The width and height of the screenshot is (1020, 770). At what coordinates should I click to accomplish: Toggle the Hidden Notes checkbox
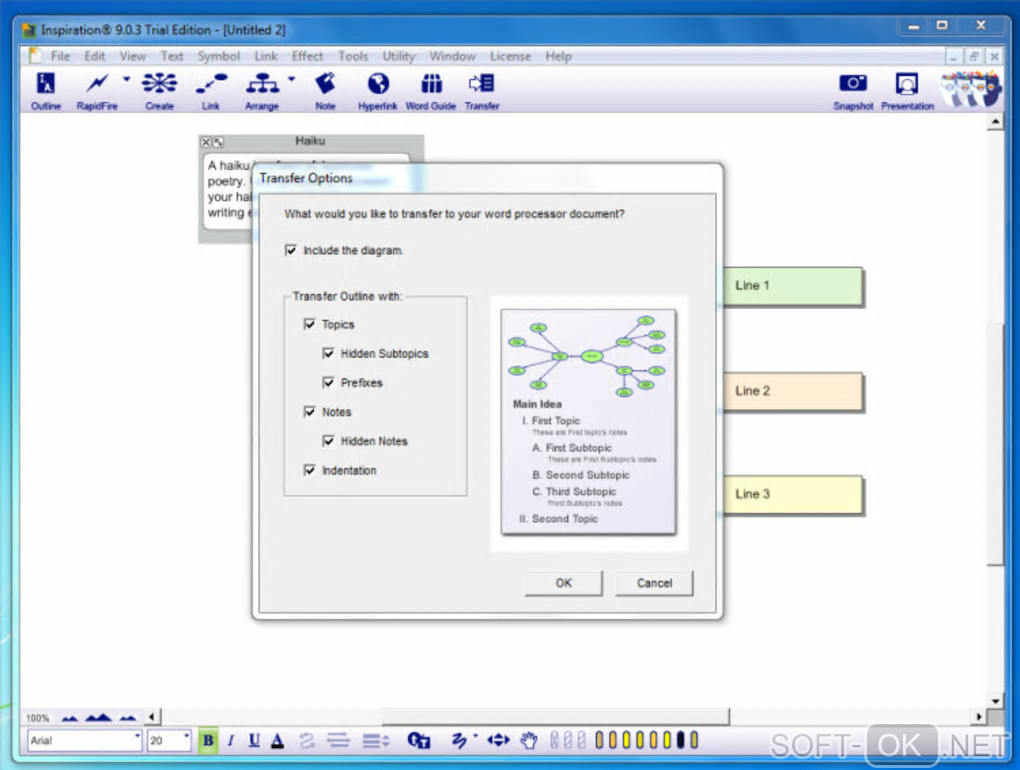tap(329, 441)
